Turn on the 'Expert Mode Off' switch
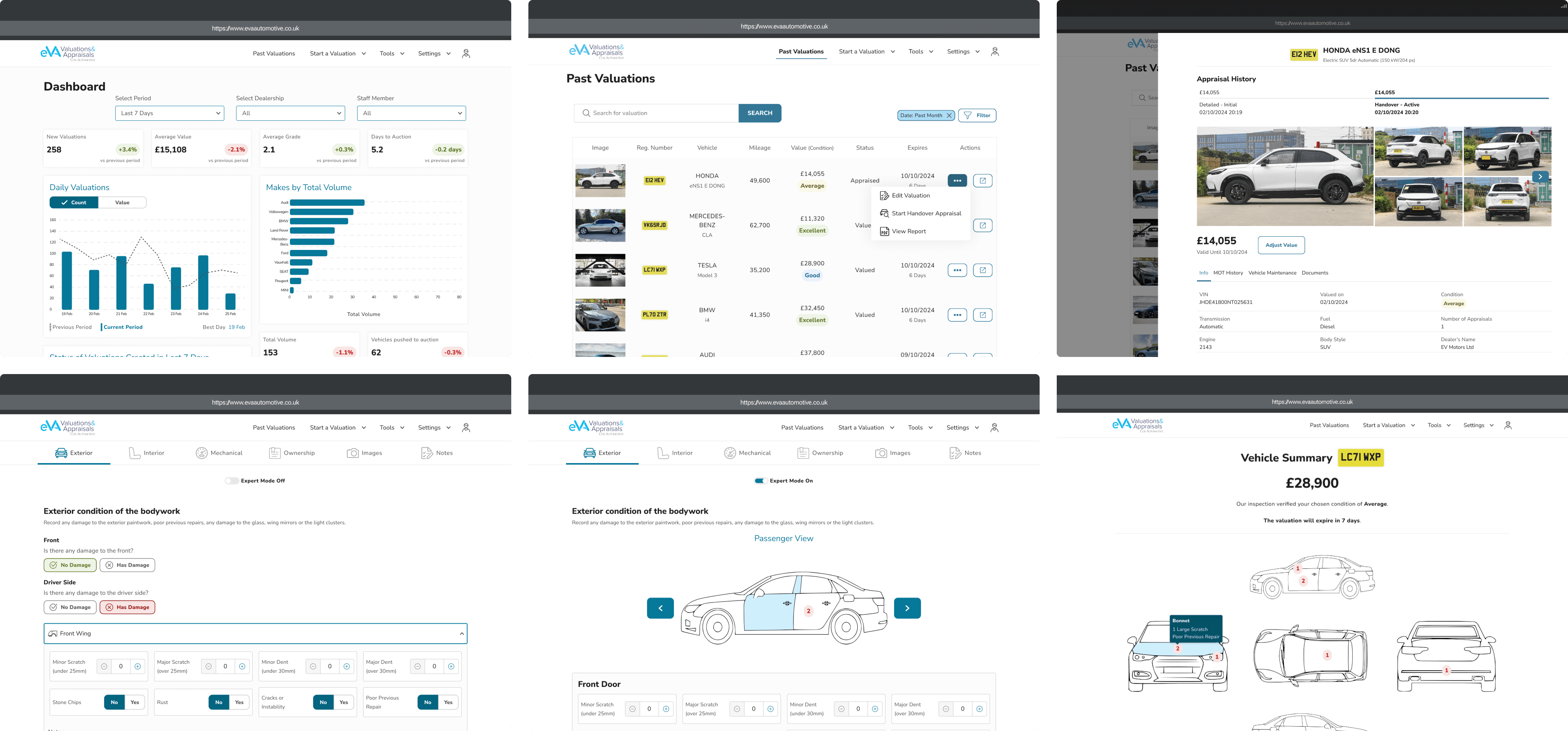Image resolution: width=1568 pixels, height=731 pixels. pyautogui.click(x=231, y=481)
